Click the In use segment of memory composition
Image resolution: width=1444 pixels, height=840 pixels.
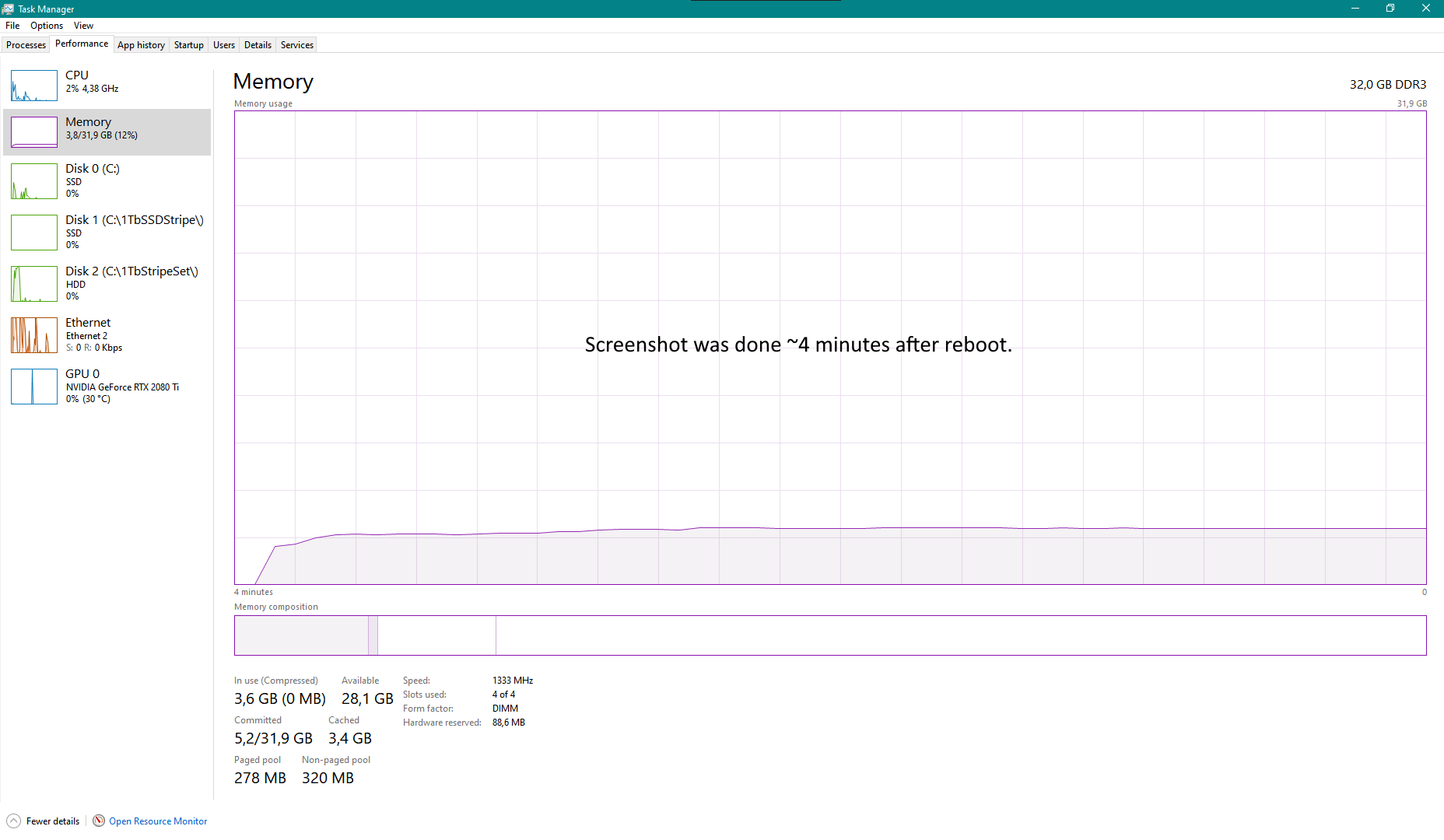click(301, 635)
